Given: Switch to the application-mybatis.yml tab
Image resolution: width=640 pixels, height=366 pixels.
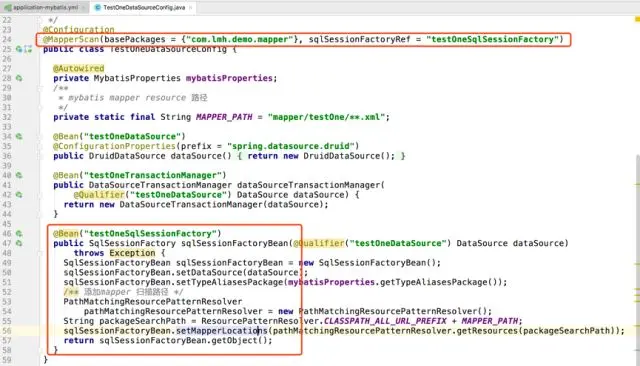Looking at the screenshot, I should coord(45,7).
